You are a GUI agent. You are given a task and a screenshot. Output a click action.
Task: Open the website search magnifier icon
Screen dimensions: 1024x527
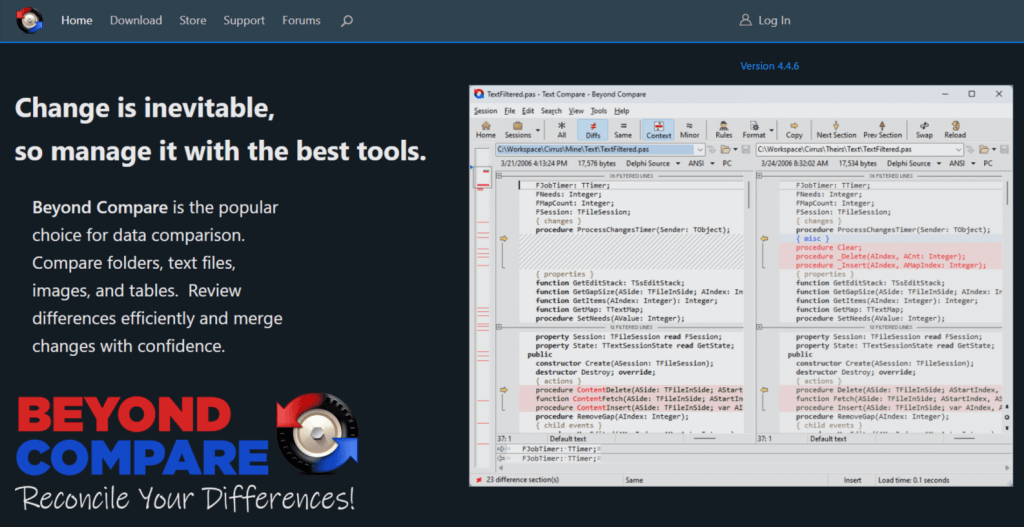(x=347, y=21)
